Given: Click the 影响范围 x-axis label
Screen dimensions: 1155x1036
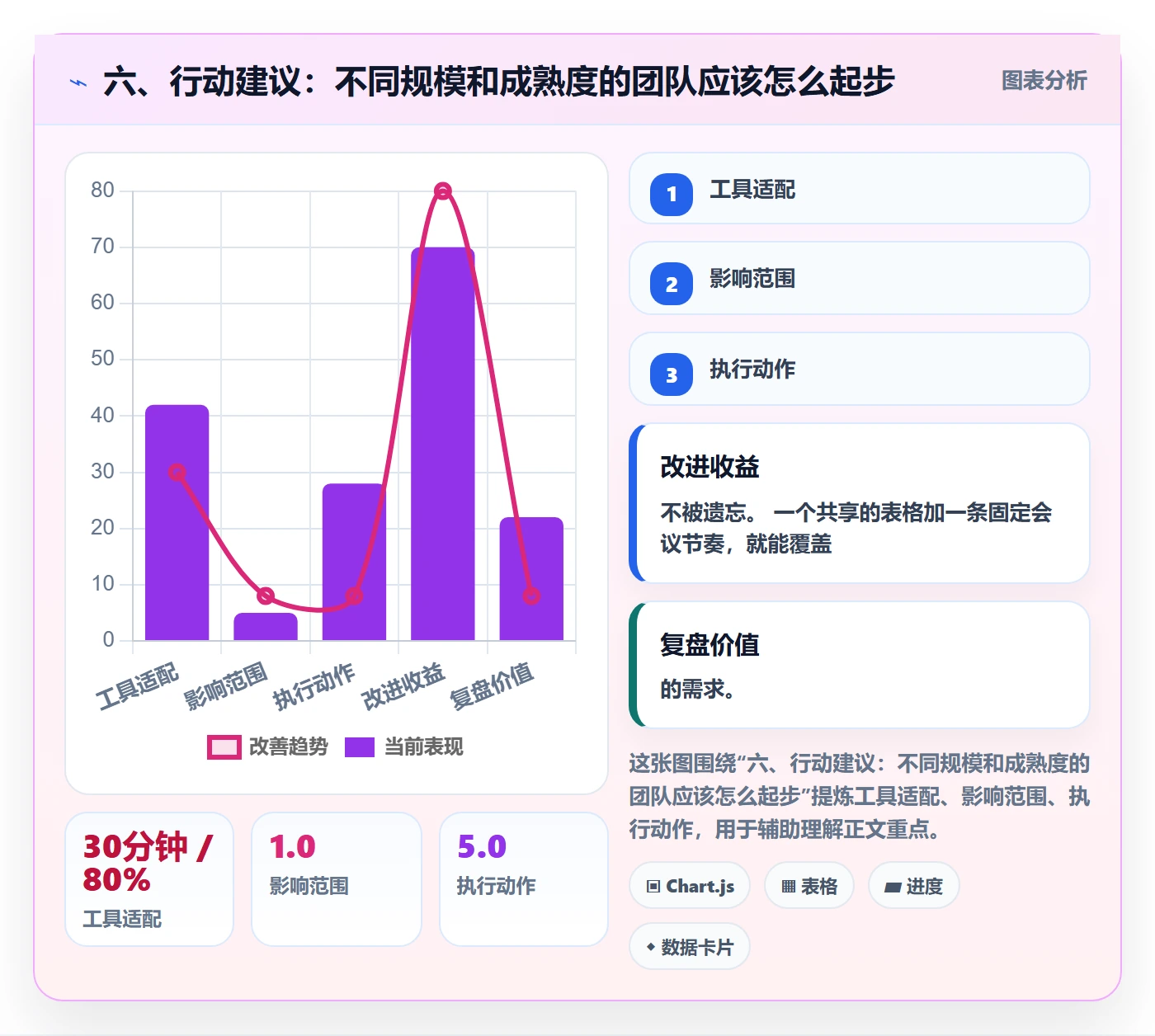Looking at the screenshot, I should point(225,686).
